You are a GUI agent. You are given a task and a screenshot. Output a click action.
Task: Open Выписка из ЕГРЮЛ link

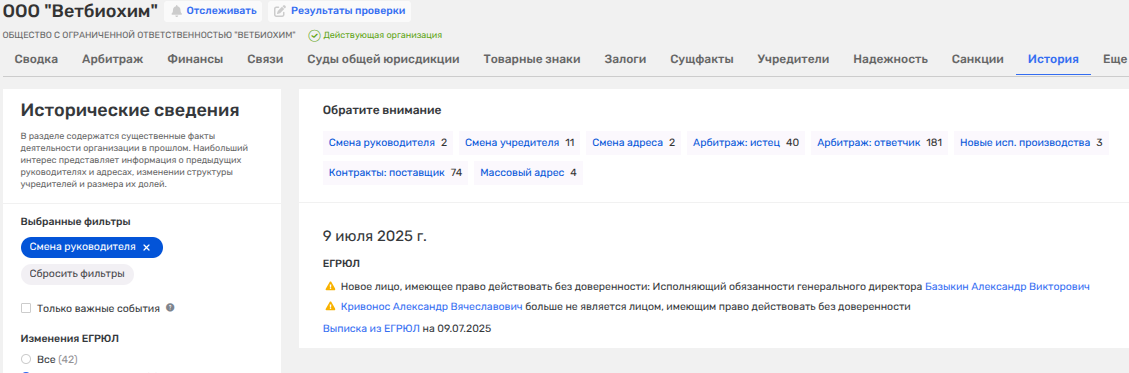click(371, 328)
